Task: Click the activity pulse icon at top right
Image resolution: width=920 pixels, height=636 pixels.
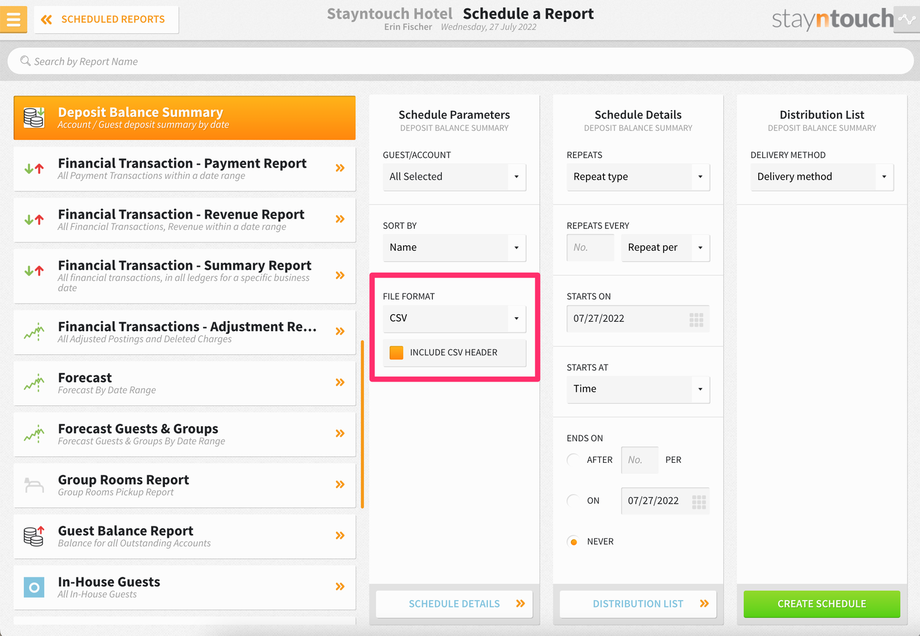Action: pos(907,19)
